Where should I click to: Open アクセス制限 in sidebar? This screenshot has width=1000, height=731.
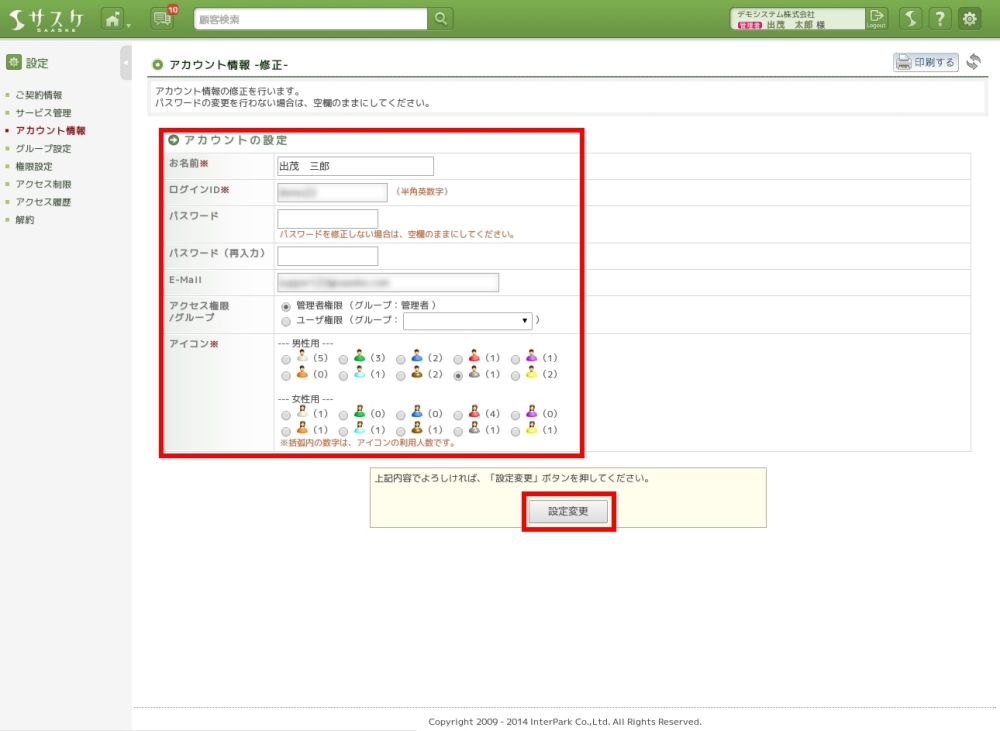click(x=43, y=184)
